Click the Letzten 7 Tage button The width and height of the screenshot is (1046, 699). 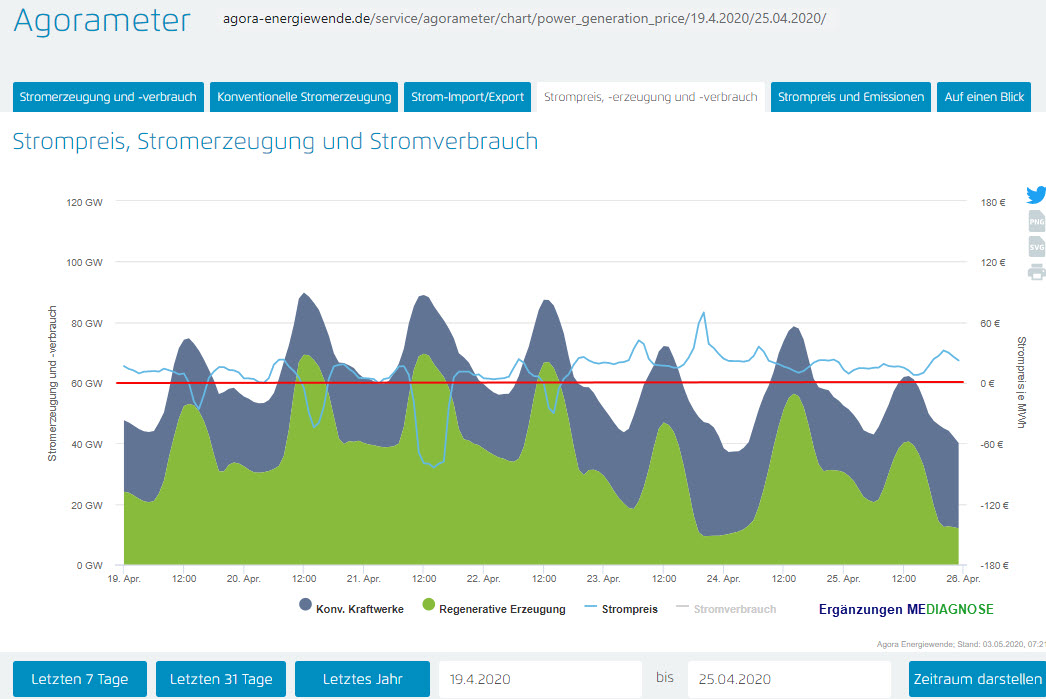pos(79,679)
